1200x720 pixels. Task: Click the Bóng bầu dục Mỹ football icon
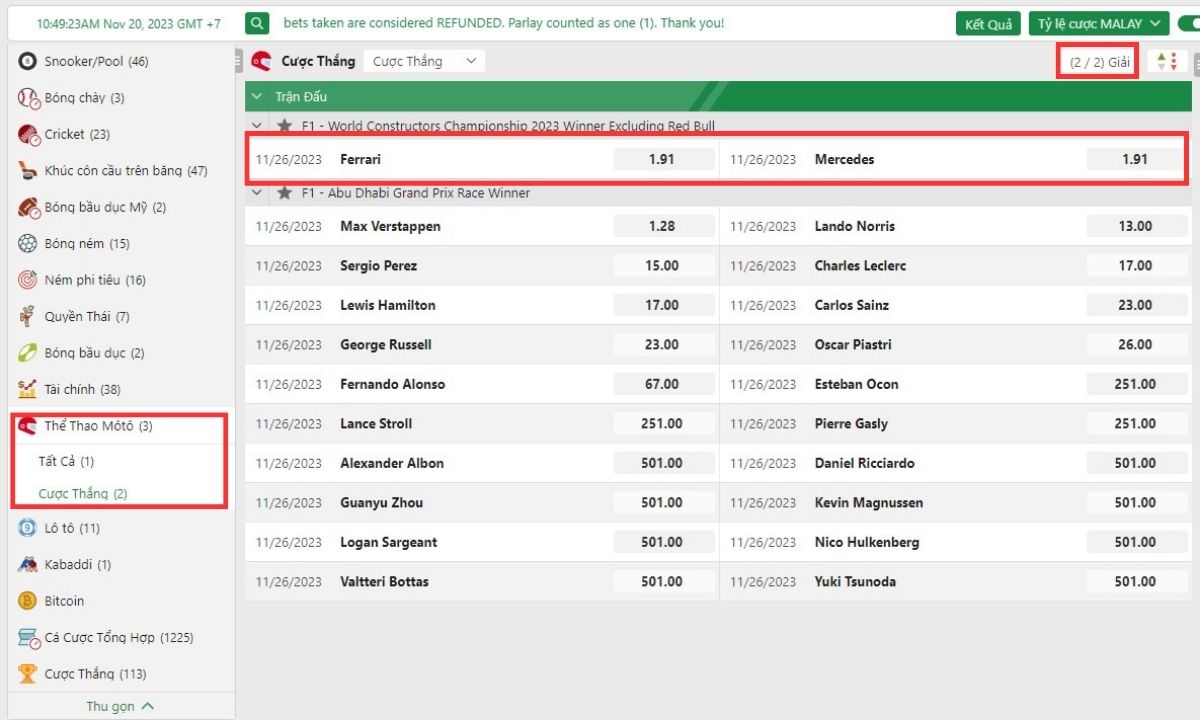[28, 207]
